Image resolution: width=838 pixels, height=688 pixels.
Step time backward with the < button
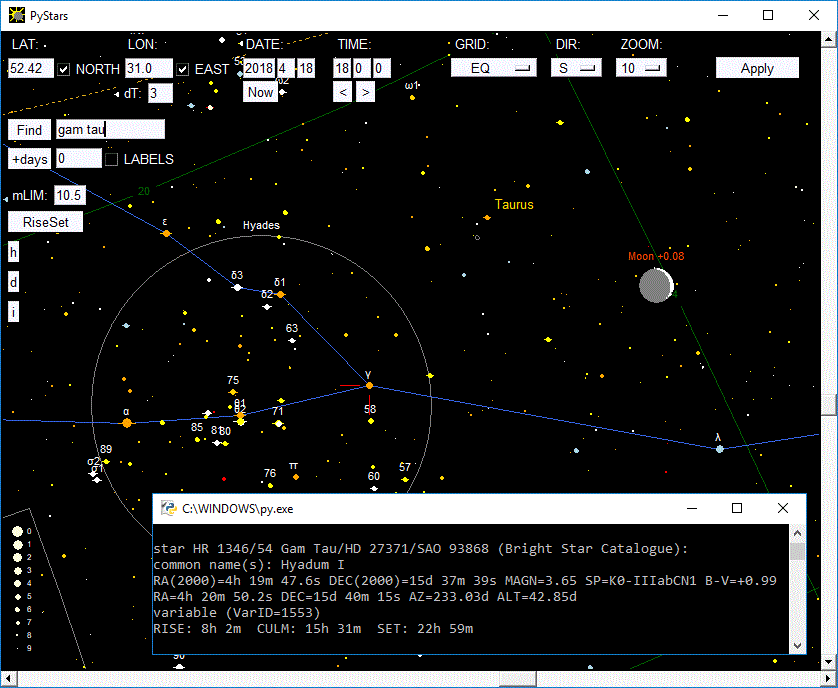(x=343, y=92)
